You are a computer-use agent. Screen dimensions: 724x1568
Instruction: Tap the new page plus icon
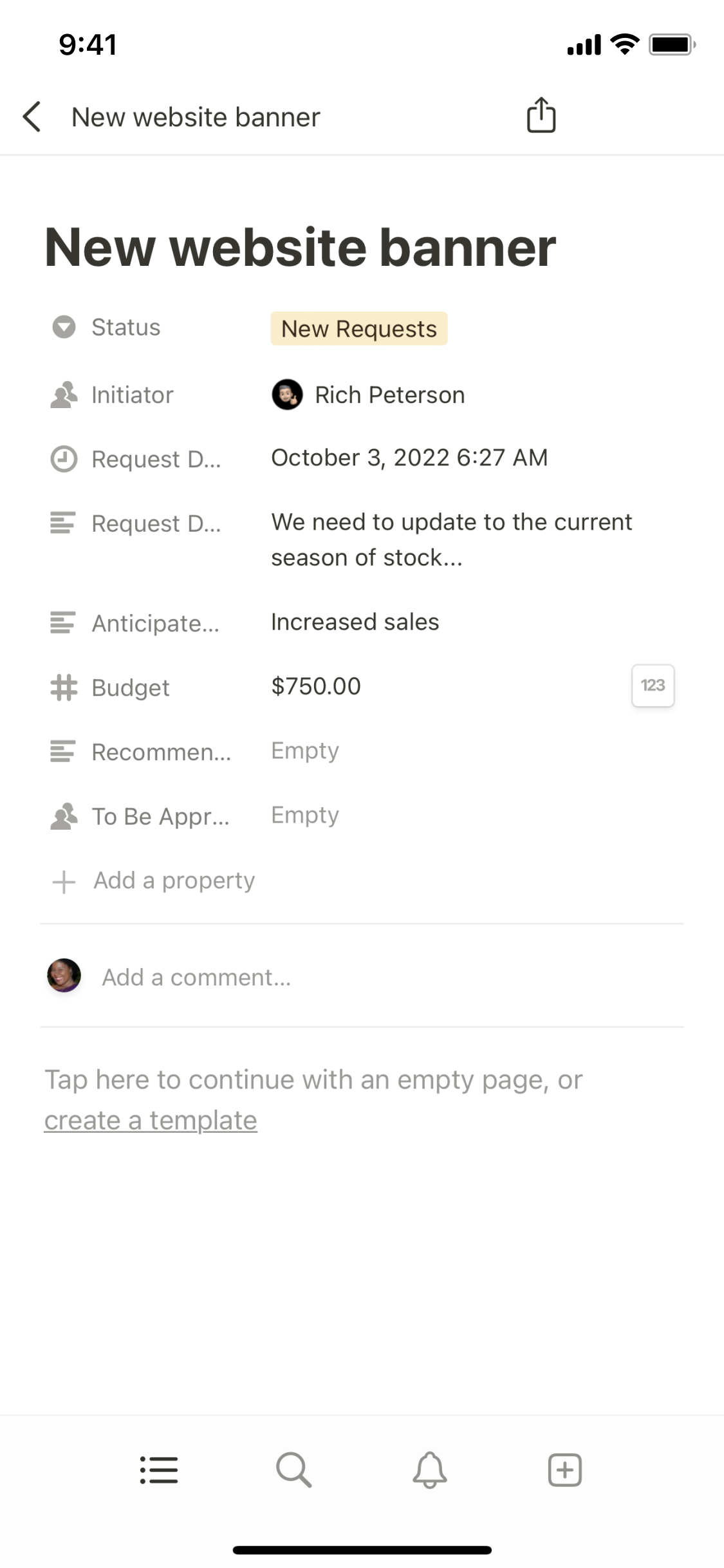564,1470
